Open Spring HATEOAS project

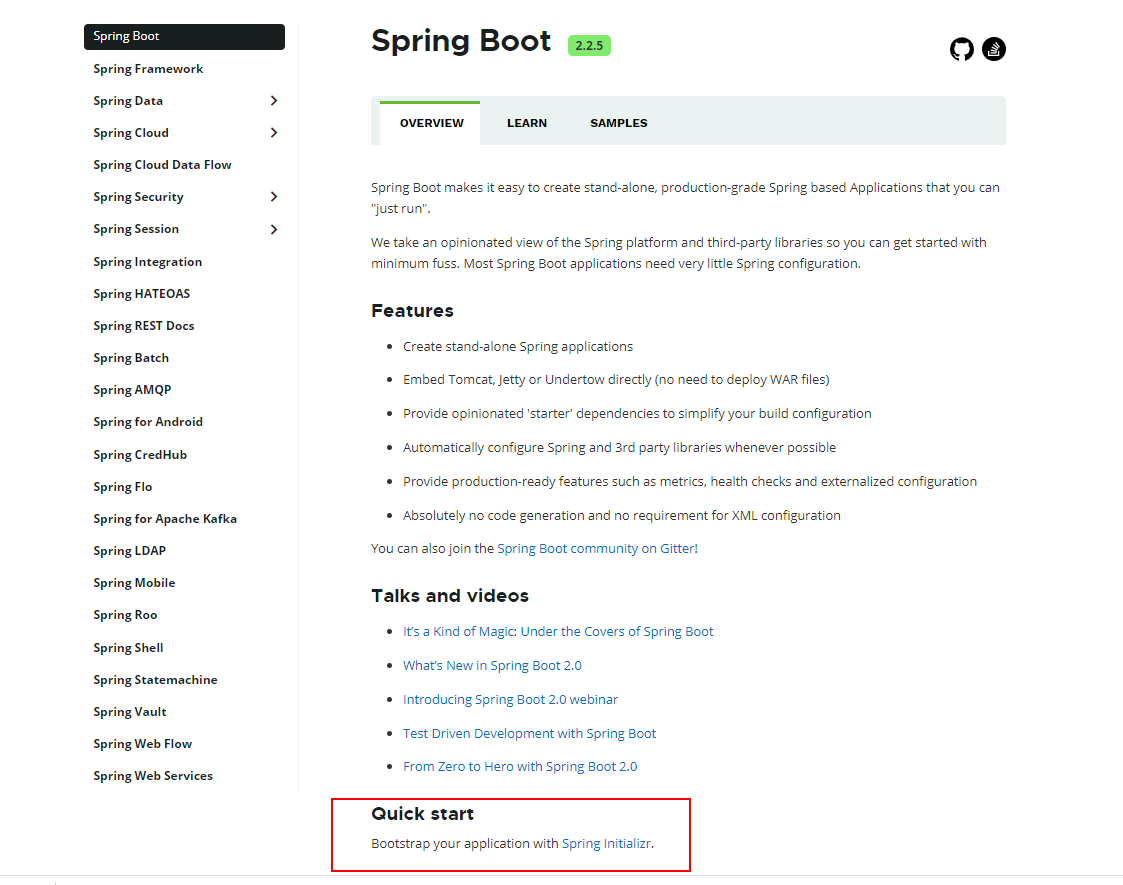(x=142, y=294)
